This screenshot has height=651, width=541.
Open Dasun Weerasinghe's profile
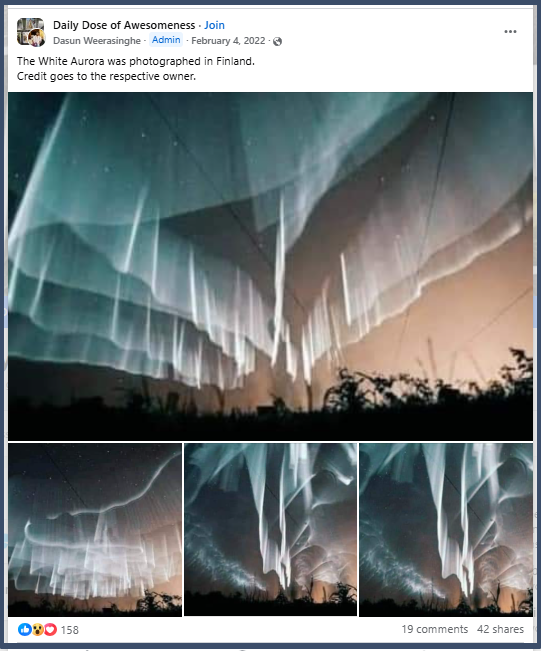pos(97,41)
